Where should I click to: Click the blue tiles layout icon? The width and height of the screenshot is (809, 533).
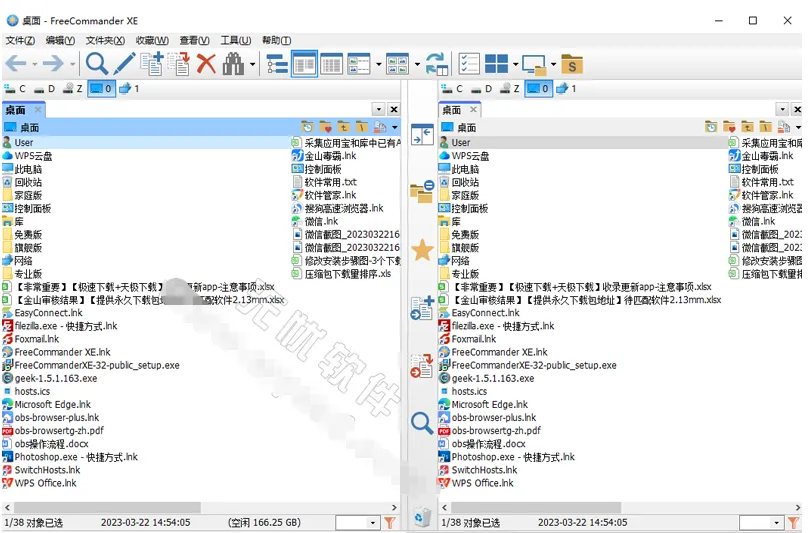point(496,64)
